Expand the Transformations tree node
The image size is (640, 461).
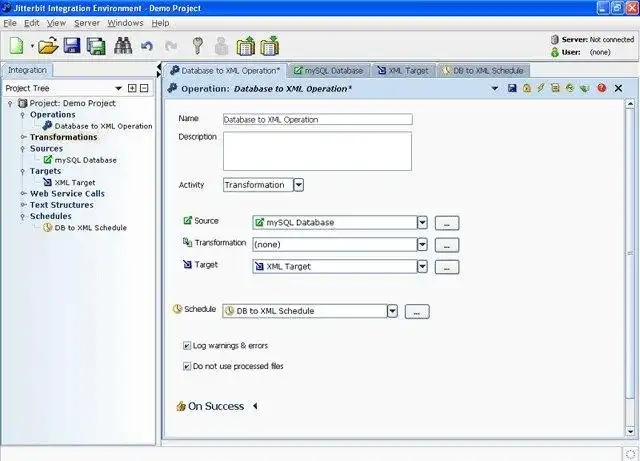(x=23, y=137)
